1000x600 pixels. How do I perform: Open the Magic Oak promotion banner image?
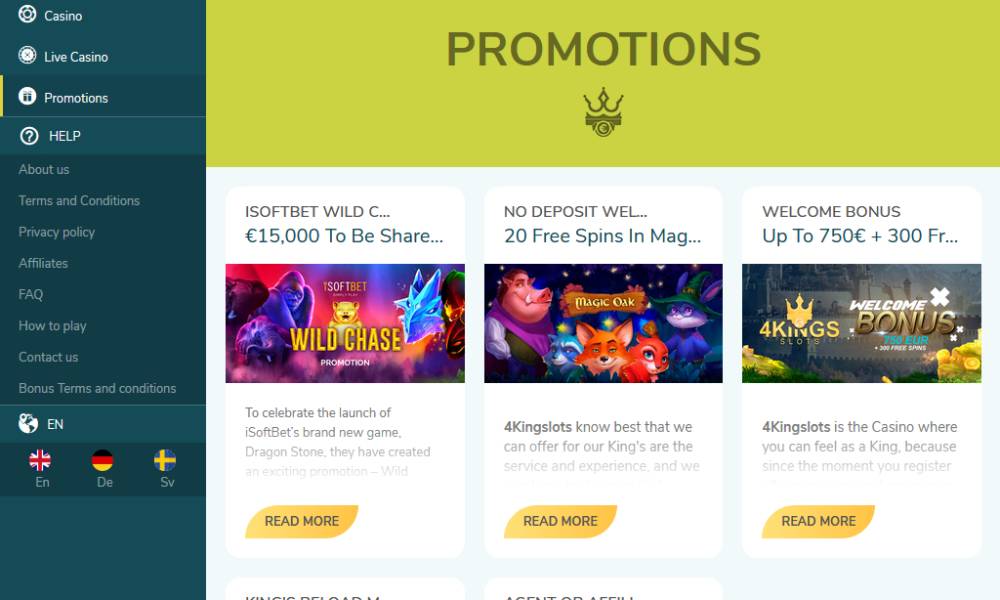point(603,323)
